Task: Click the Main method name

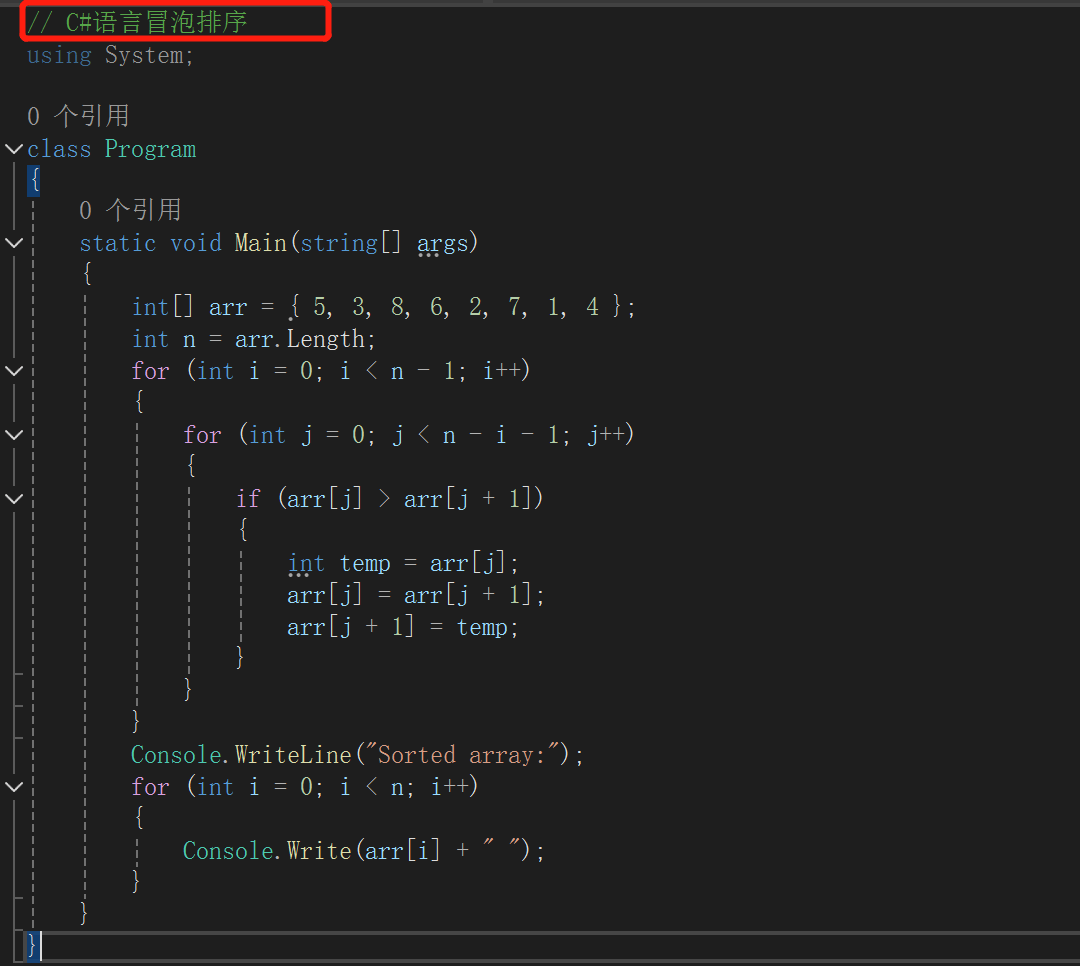Action: (x=260, y=243)
